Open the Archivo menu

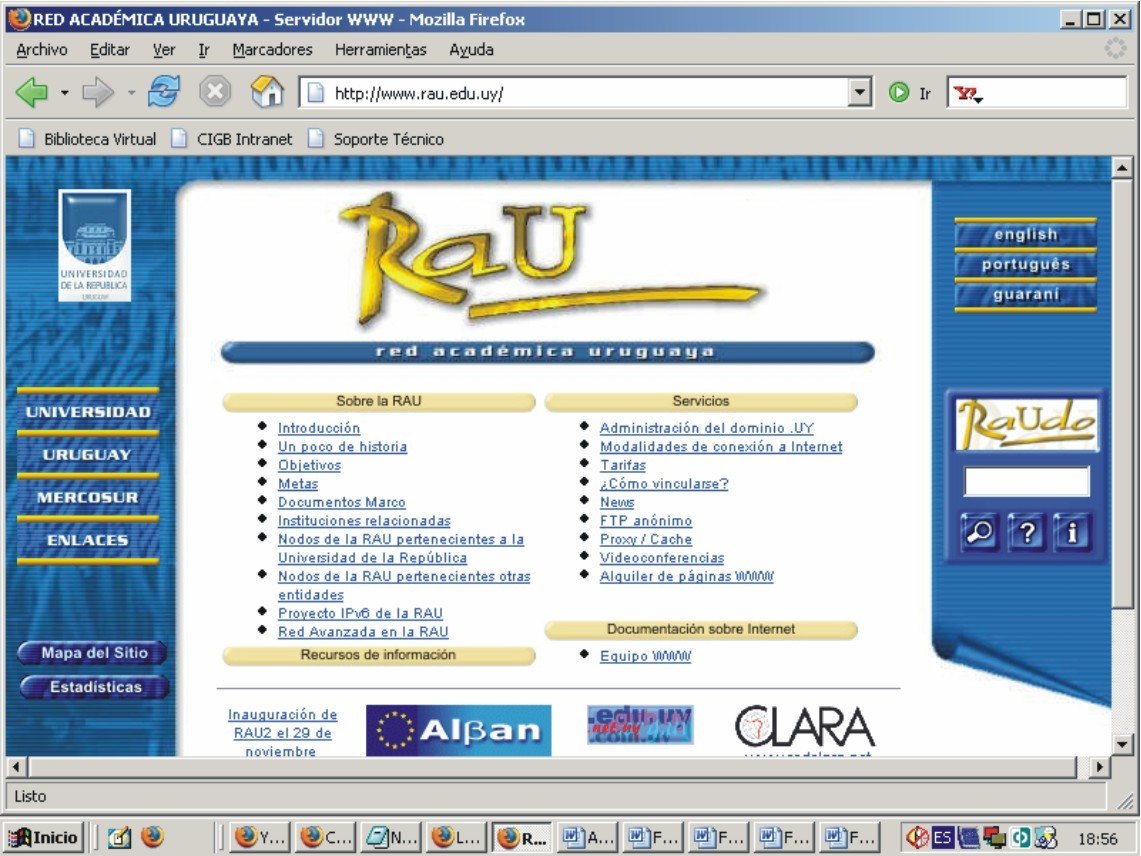41,50
